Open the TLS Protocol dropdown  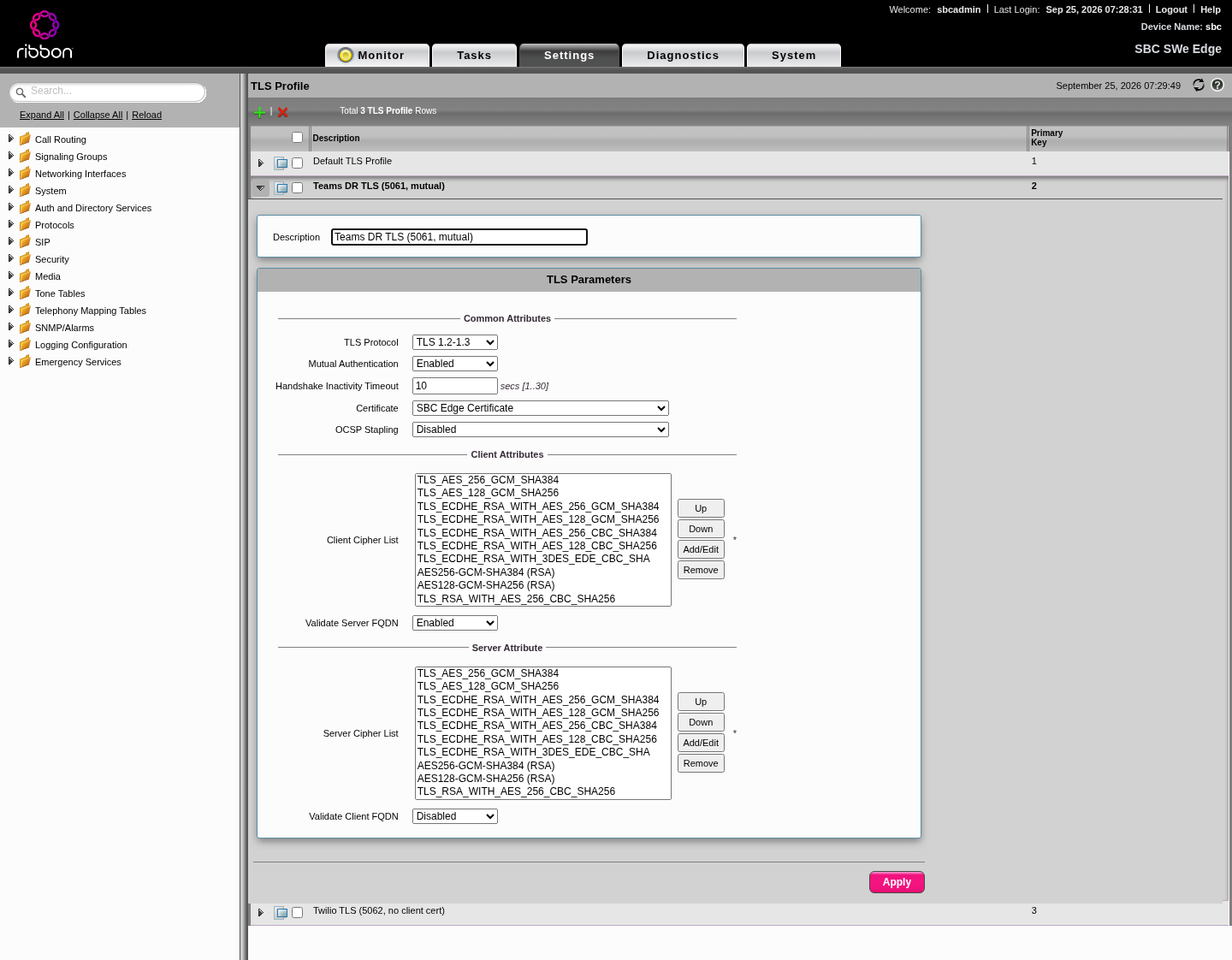point(455,342)
